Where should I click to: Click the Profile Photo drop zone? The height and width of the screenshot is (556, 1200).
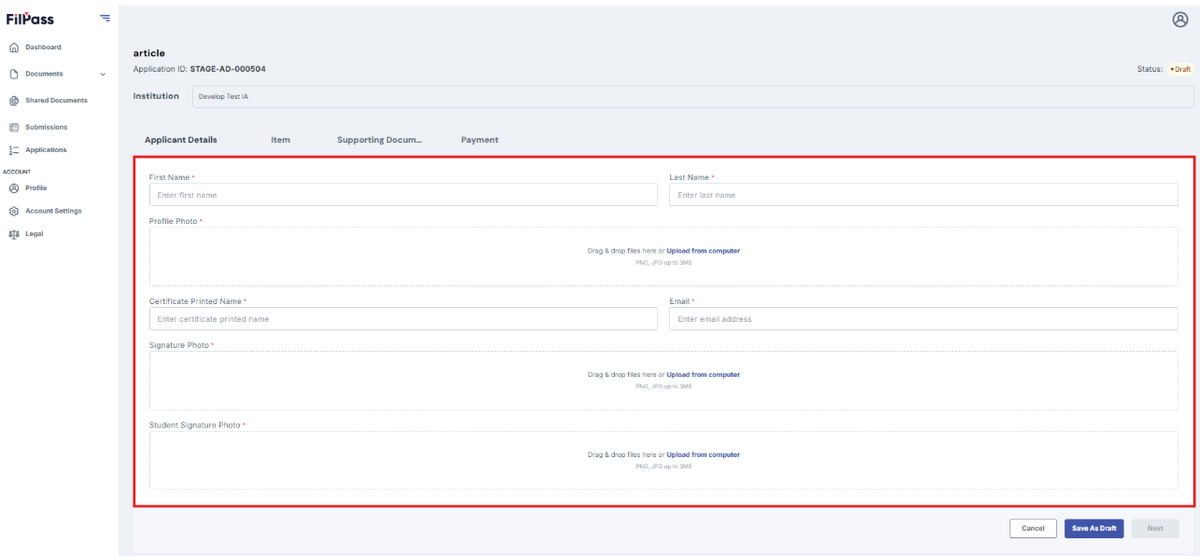coord(663,256)
